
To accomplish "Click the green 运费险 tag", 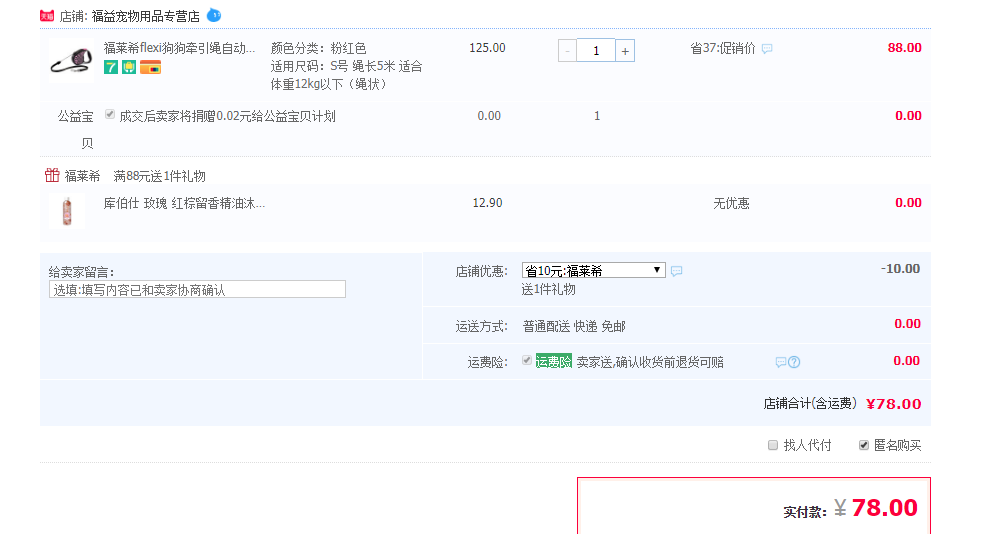I will tap(554, 361).
